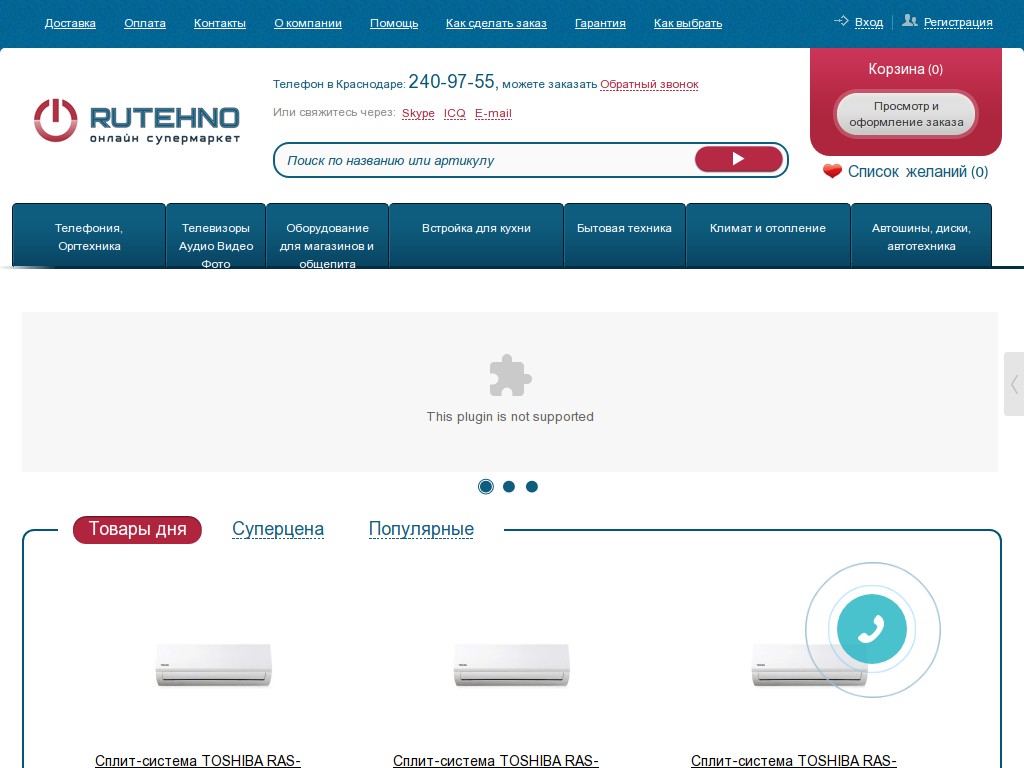Click the RUTEHNO онлайн супермаркет logo text
Screen dimensions: 1024x768
(165, 124)
